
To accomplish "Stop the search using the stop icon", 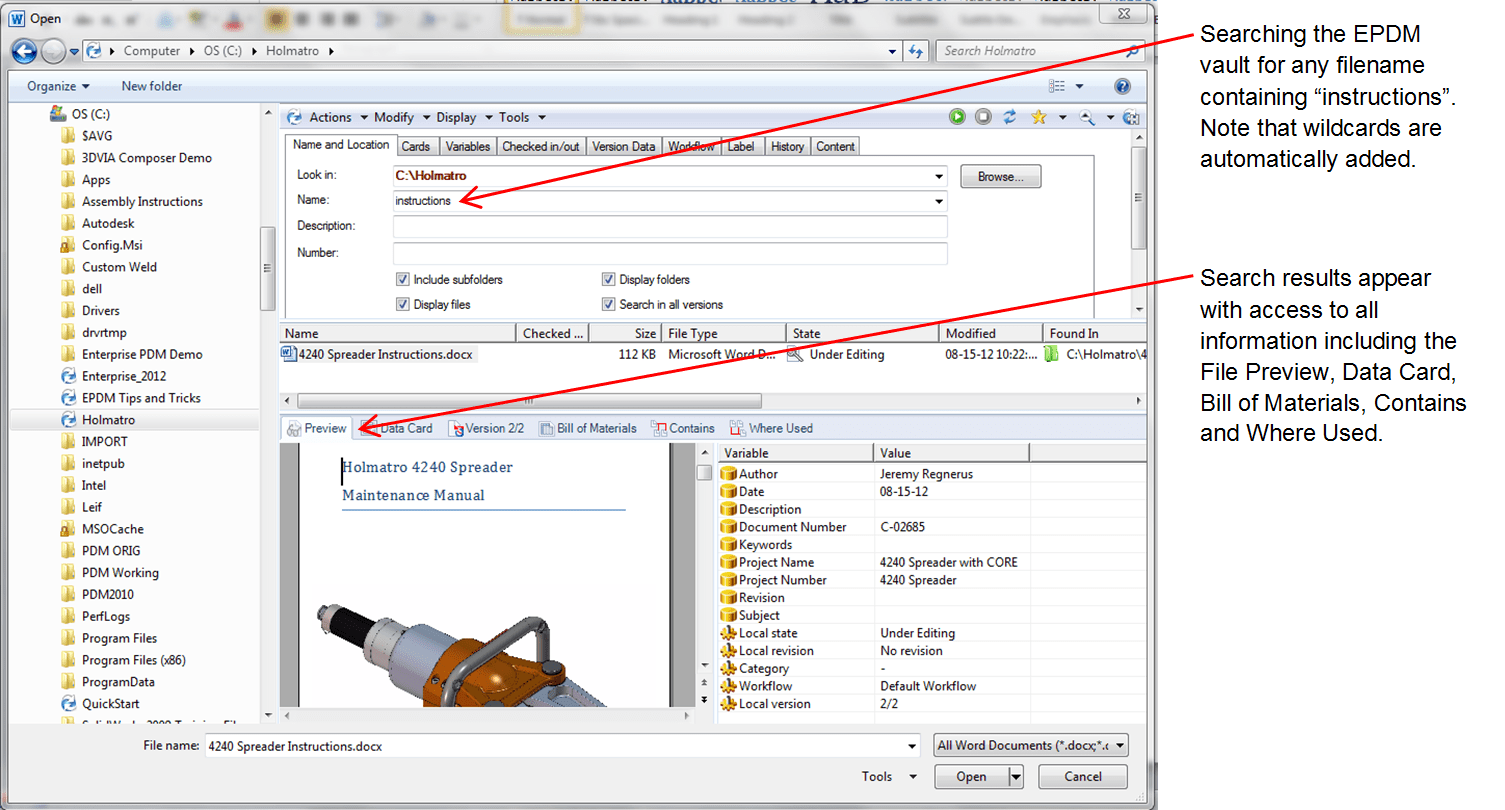I will (984, 117).
